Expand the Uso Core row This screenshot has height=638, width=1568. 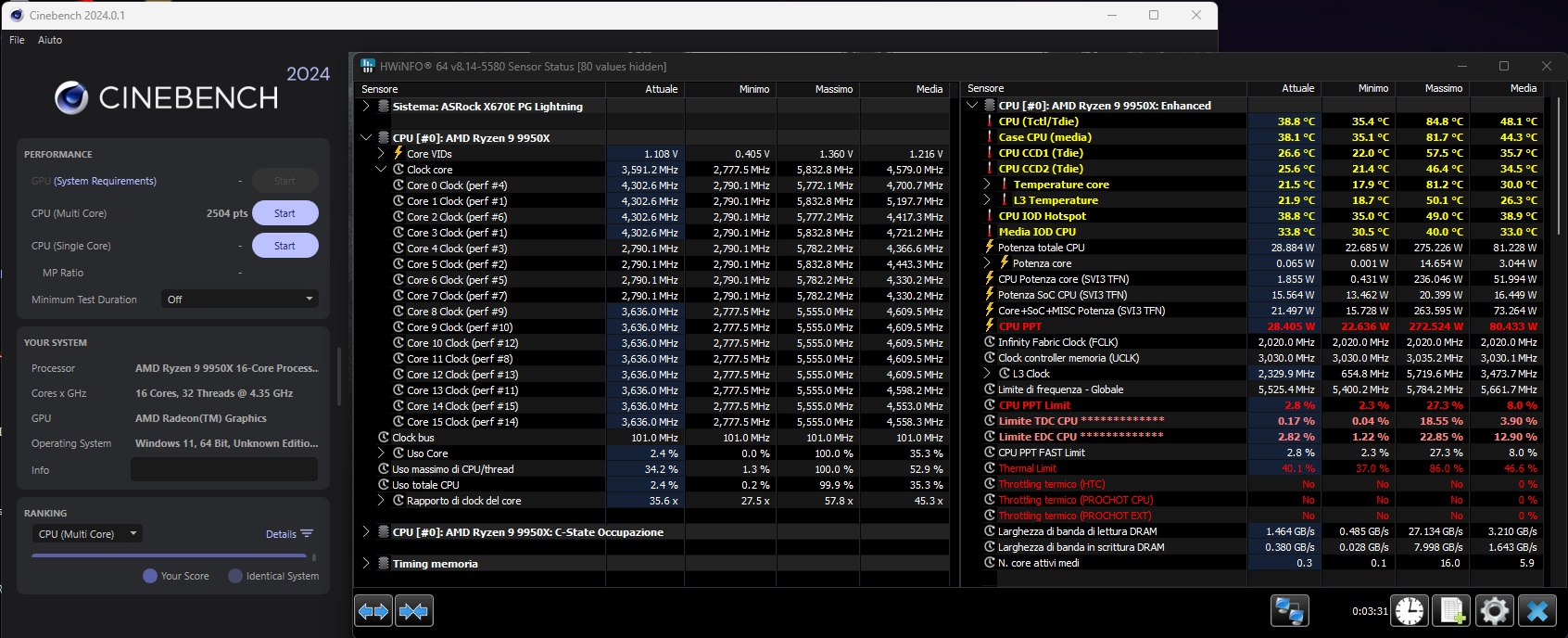pos(381,453)
